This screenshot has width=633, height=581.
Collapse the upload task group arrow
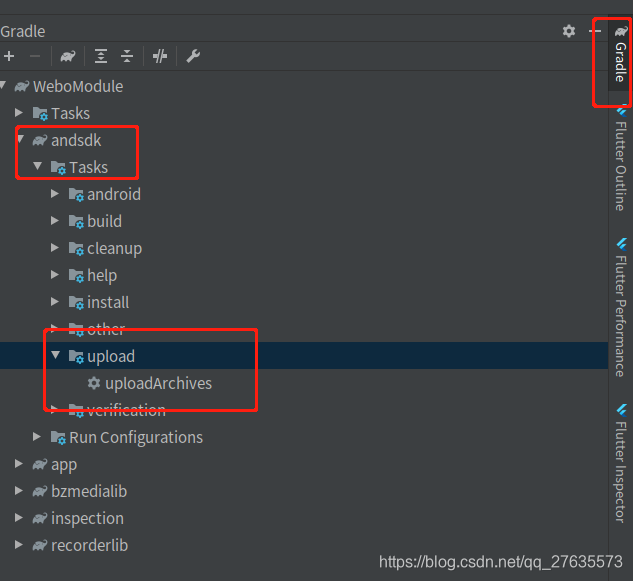click(x=56, y=355)
